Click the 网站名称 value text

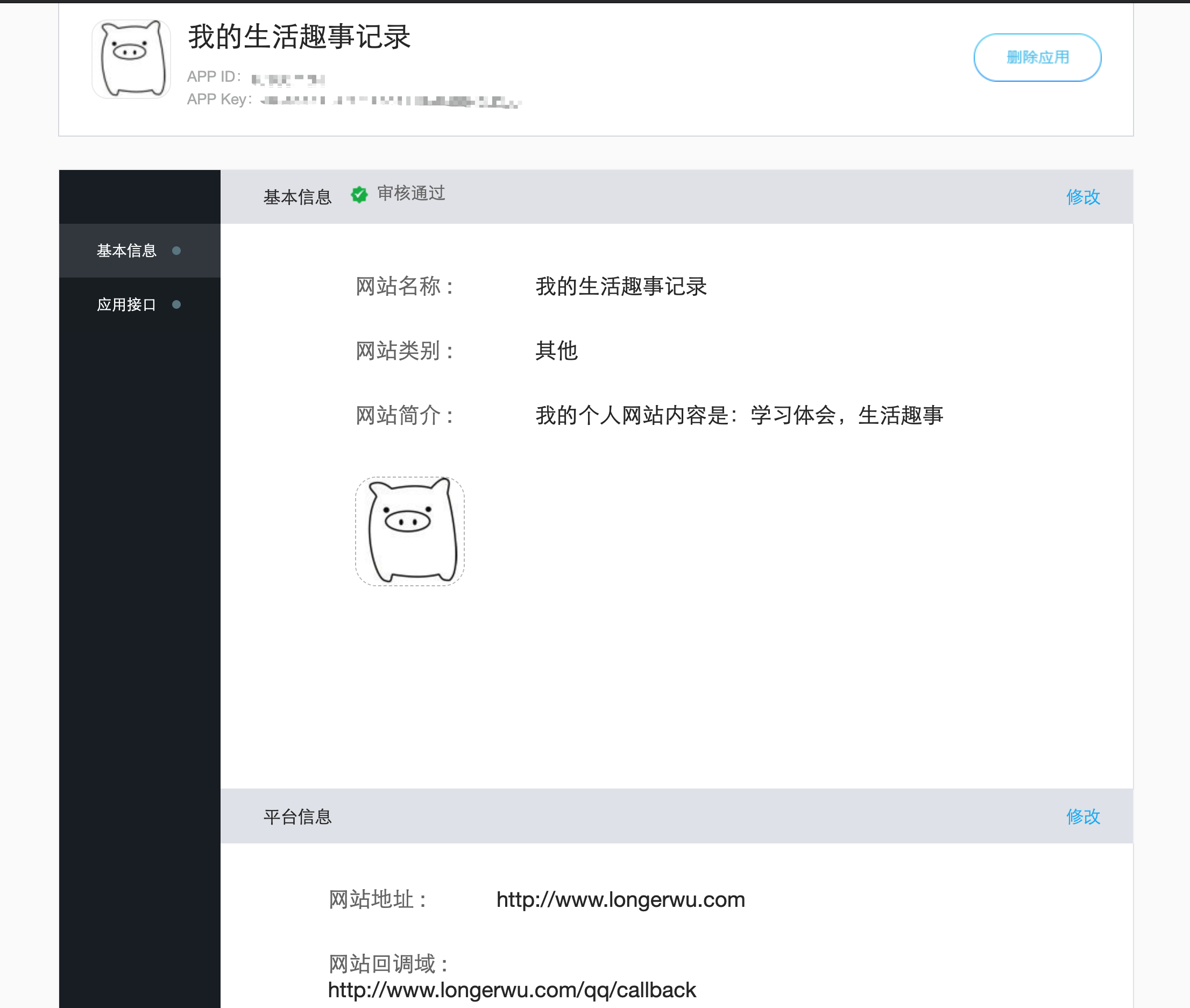(621, 286)
